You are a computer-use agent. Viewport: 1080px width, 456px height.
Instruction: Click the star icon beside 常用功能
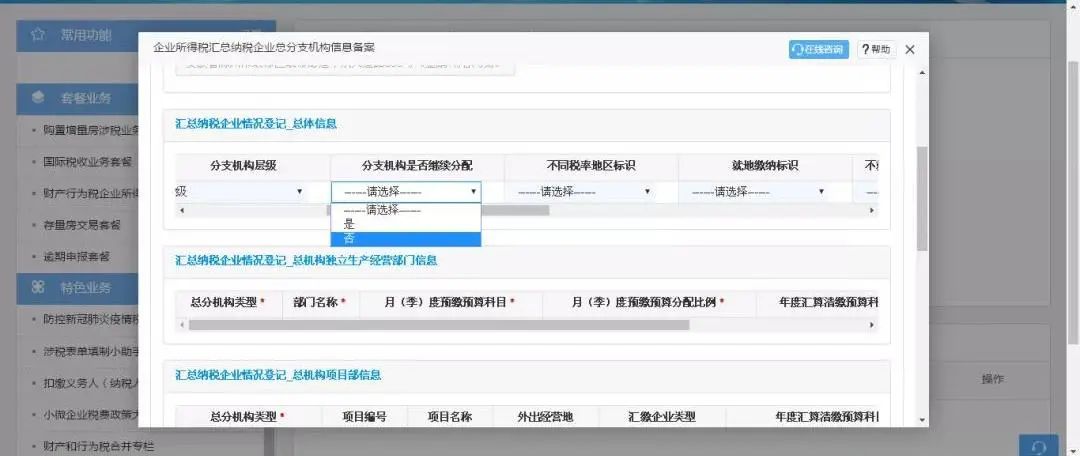[38, 34]
